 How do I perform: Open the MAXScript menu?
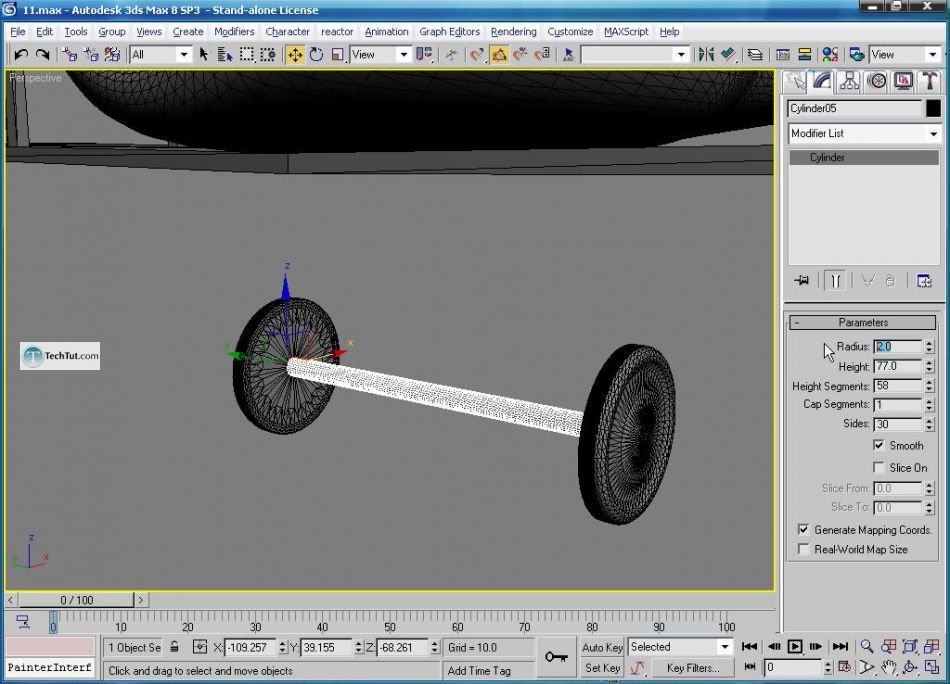(626, 32)
